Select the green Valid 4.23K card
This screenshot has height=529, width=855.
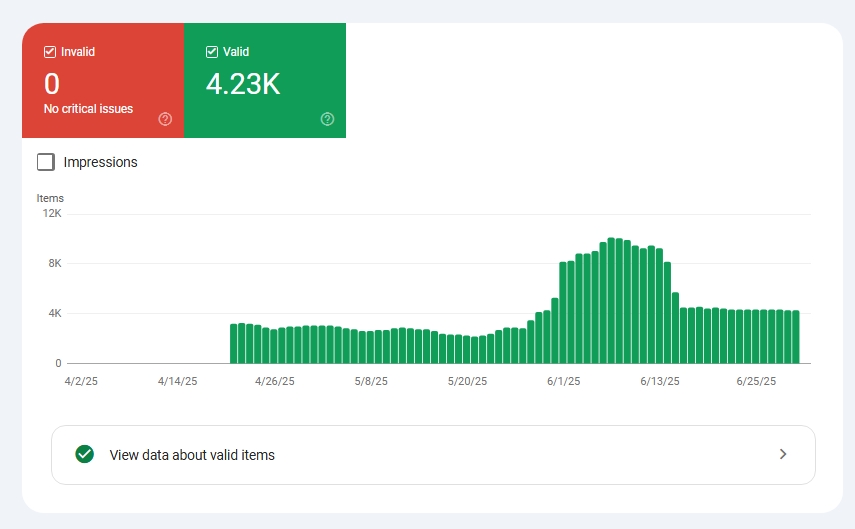pos(265,80)
